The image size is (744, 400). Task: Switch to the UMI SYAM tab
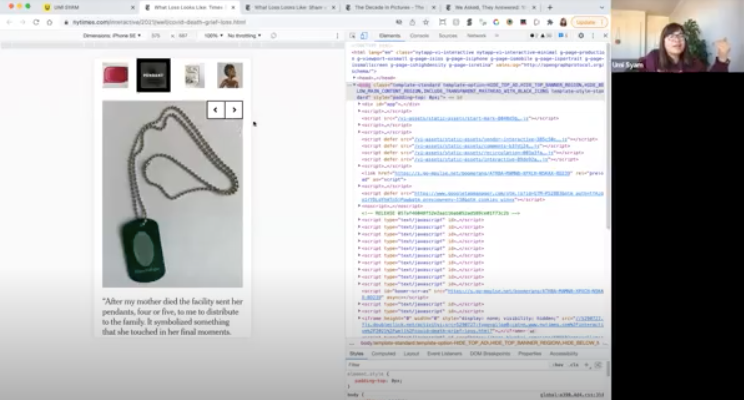point(88,8)
